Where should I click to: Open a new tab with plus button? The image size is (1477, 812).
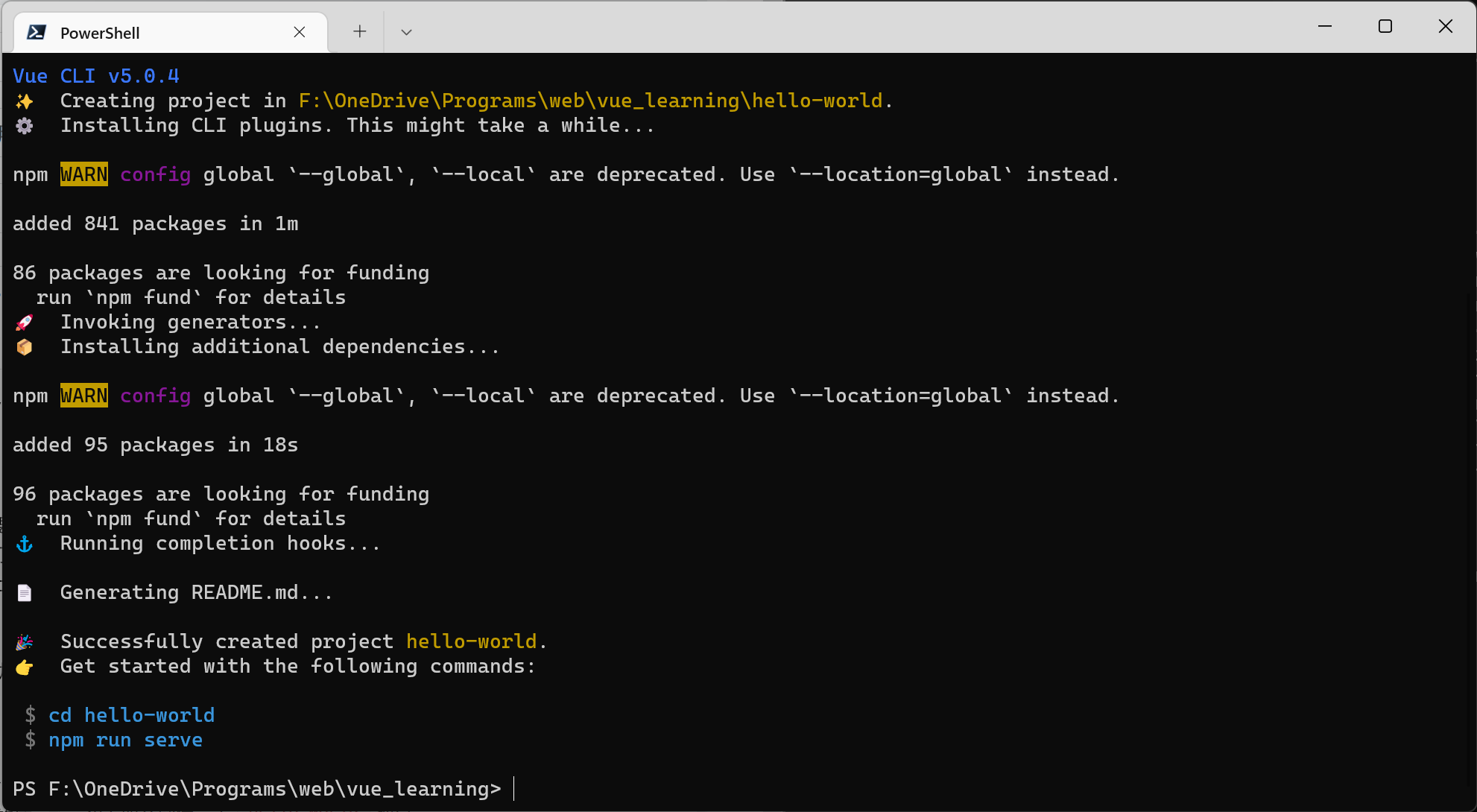[x=360, y=31]
